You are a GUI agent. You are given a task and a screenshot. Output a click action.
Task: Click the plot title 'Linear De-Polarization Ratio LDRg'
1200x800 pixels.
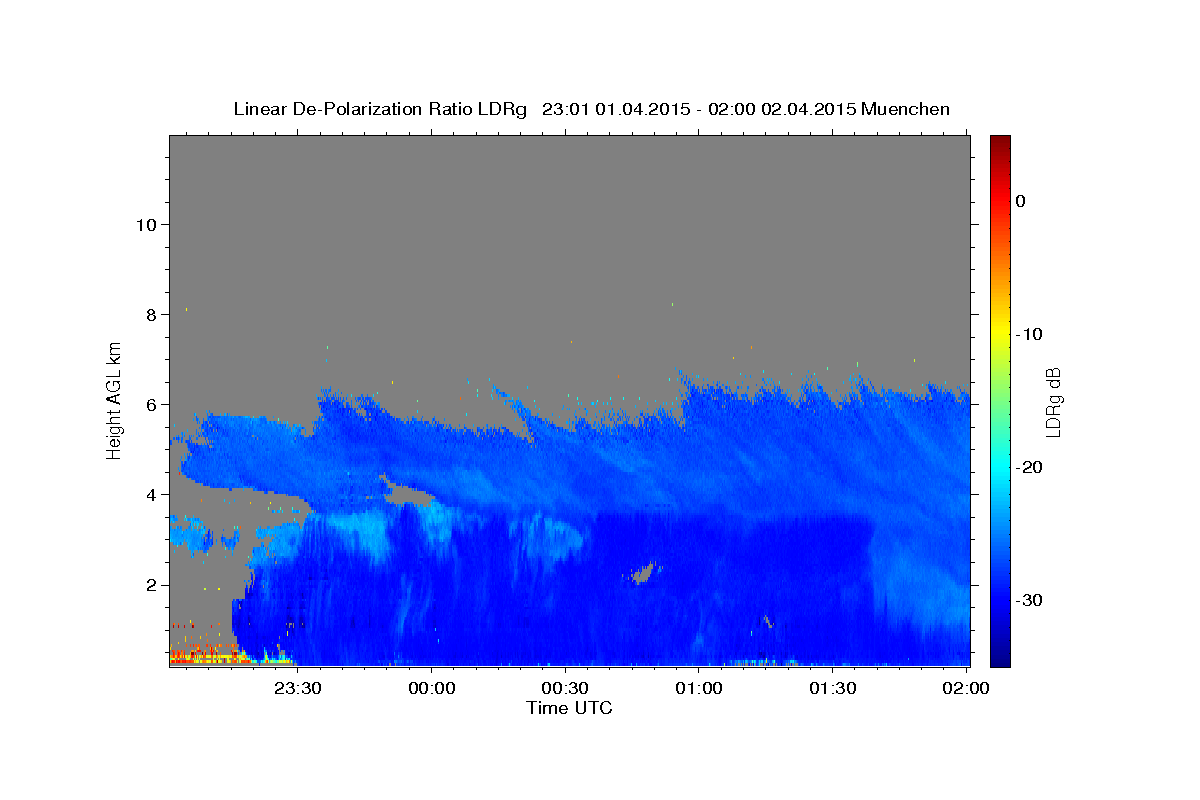379,109
